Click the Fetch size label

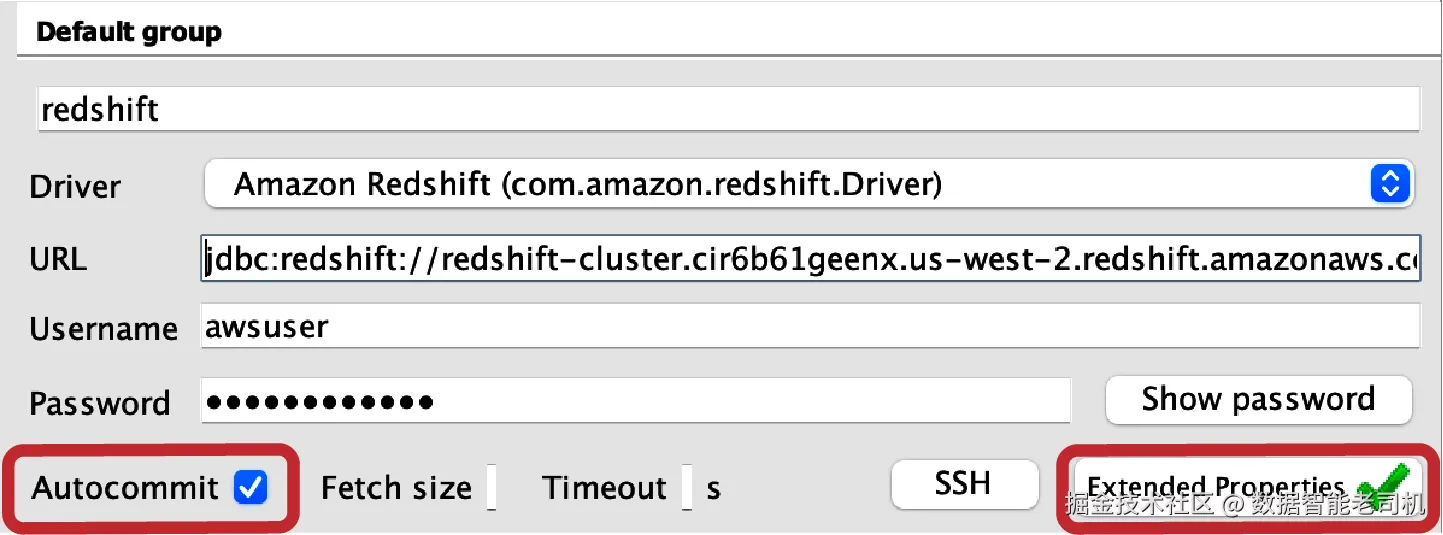(x=396, y=488)
